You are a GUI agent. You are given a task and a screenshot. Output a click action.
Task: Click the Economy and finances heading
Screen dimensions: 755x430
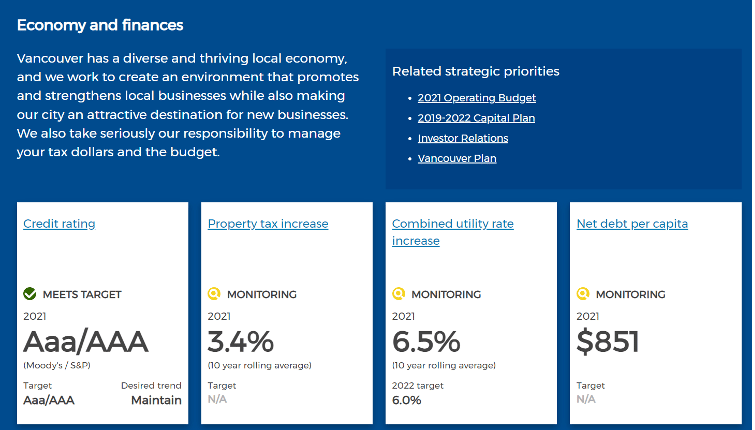click(x=100, y=25)
